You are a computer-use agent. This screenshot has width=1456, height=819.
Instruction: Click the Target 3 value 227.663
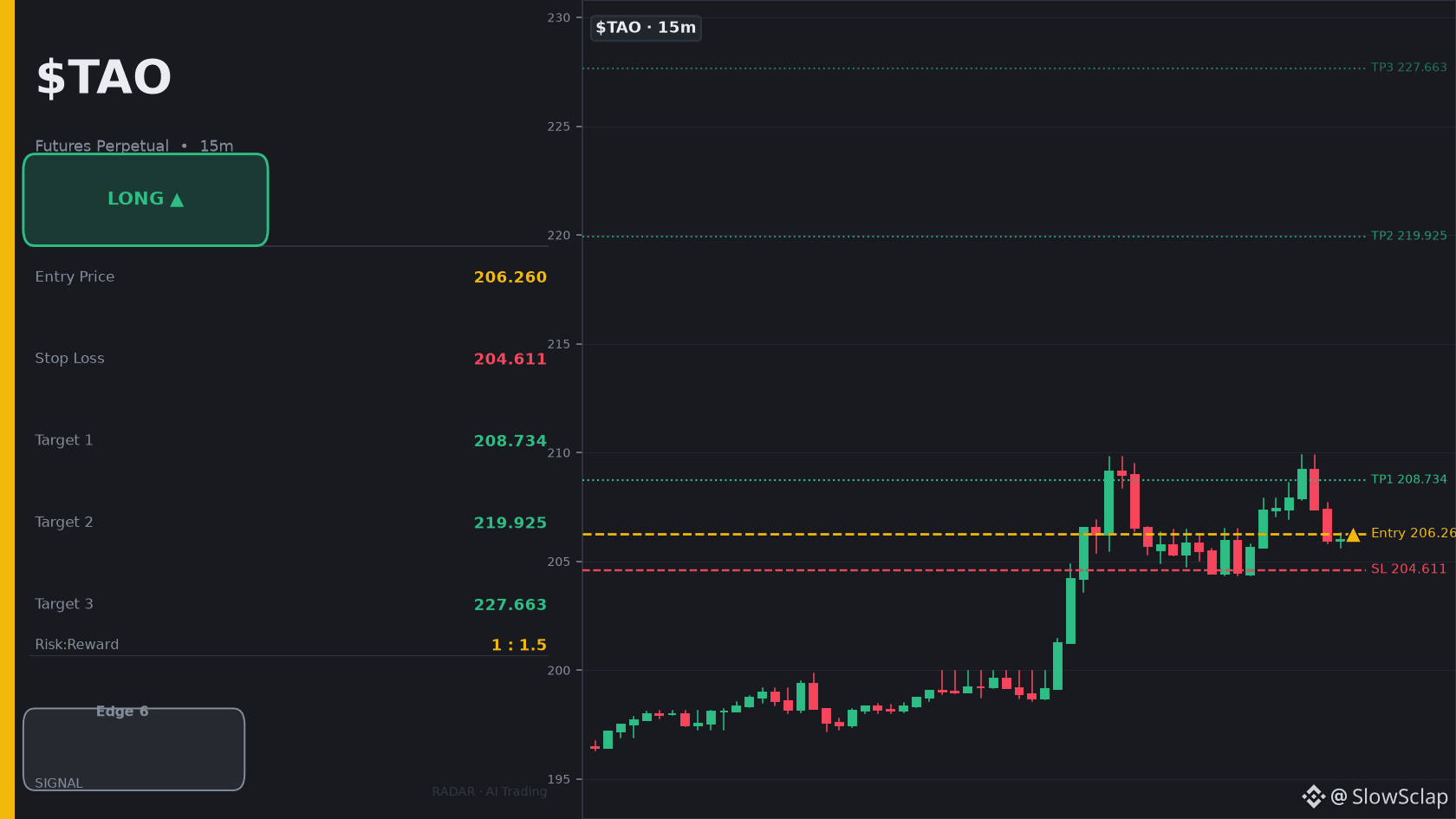510,605
